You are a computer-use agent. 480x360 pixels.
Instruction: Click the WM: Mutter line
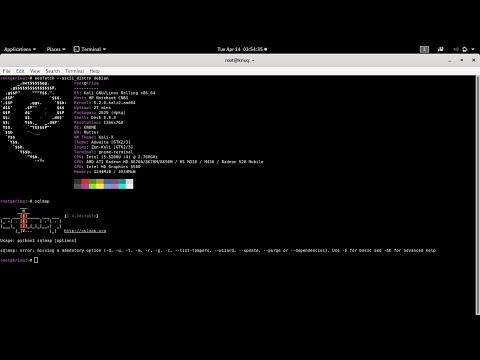(86, 132)
